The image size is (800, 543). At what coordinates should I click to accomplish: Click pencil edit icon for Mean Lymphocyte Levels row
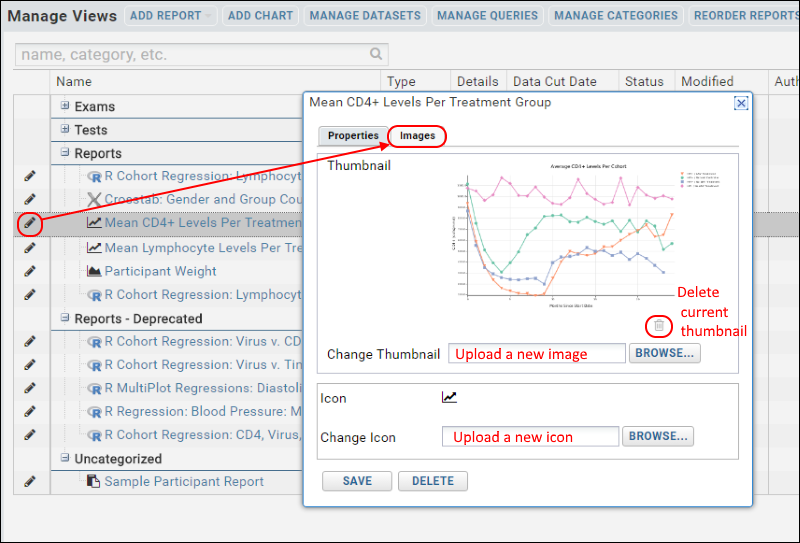click(x=30, y=248)
